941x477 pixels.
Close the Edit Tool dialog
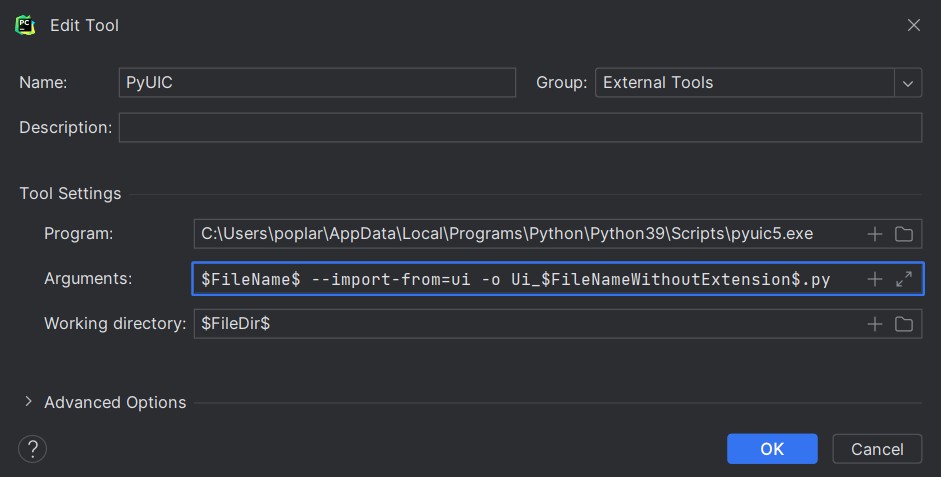pyautogui.click(x=913, y=25)
